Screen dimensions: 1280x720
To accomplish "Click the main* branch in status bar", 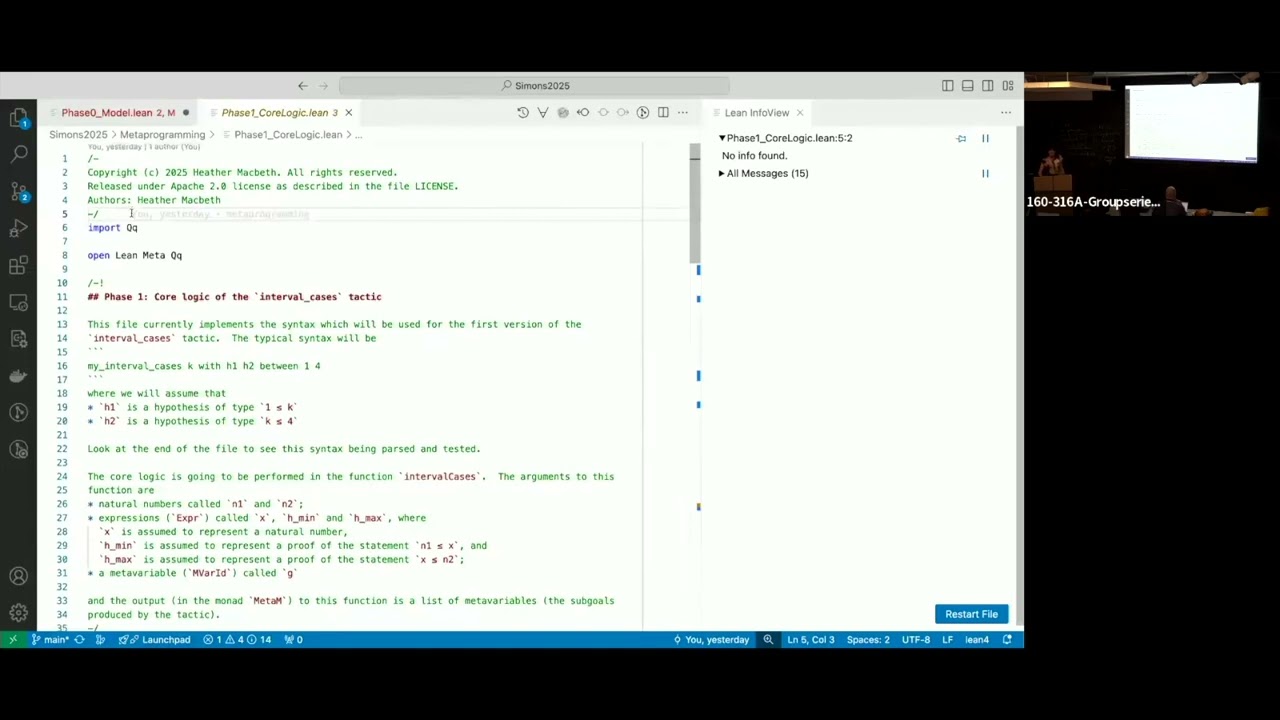I will pos(50,640).
